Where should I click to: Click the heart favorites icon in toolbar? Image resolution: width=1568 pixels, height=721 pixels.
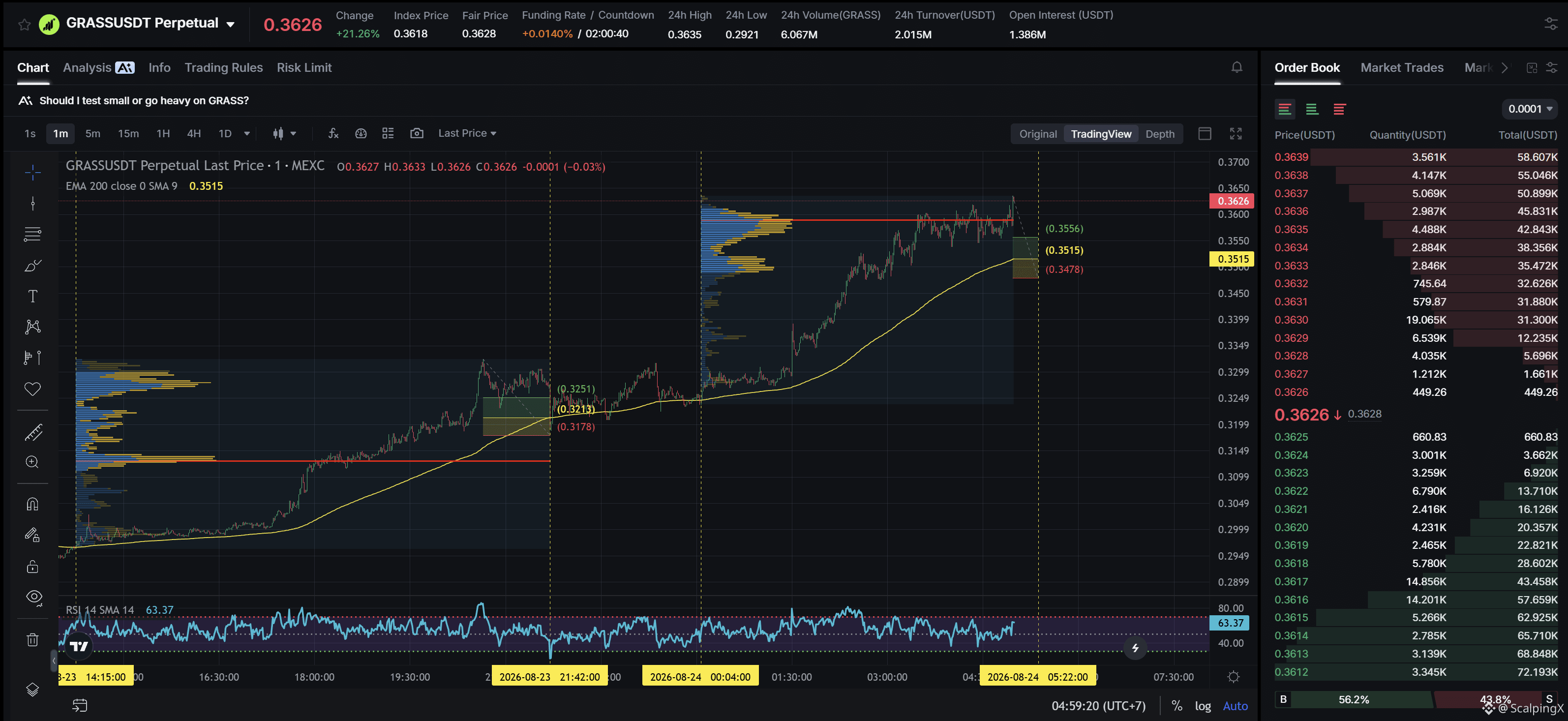point(33,389)
